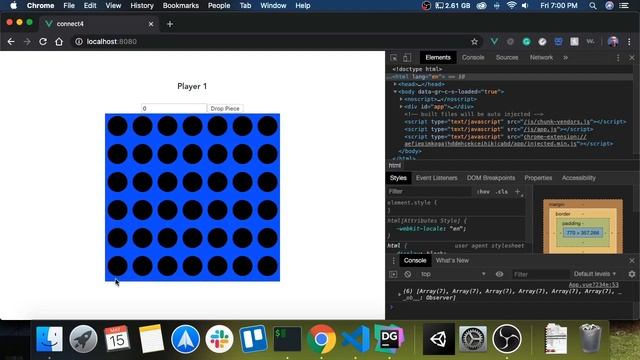640x360 pixels.
Task: Switch to the DevTools Console tab
Action: click(473, 58)
